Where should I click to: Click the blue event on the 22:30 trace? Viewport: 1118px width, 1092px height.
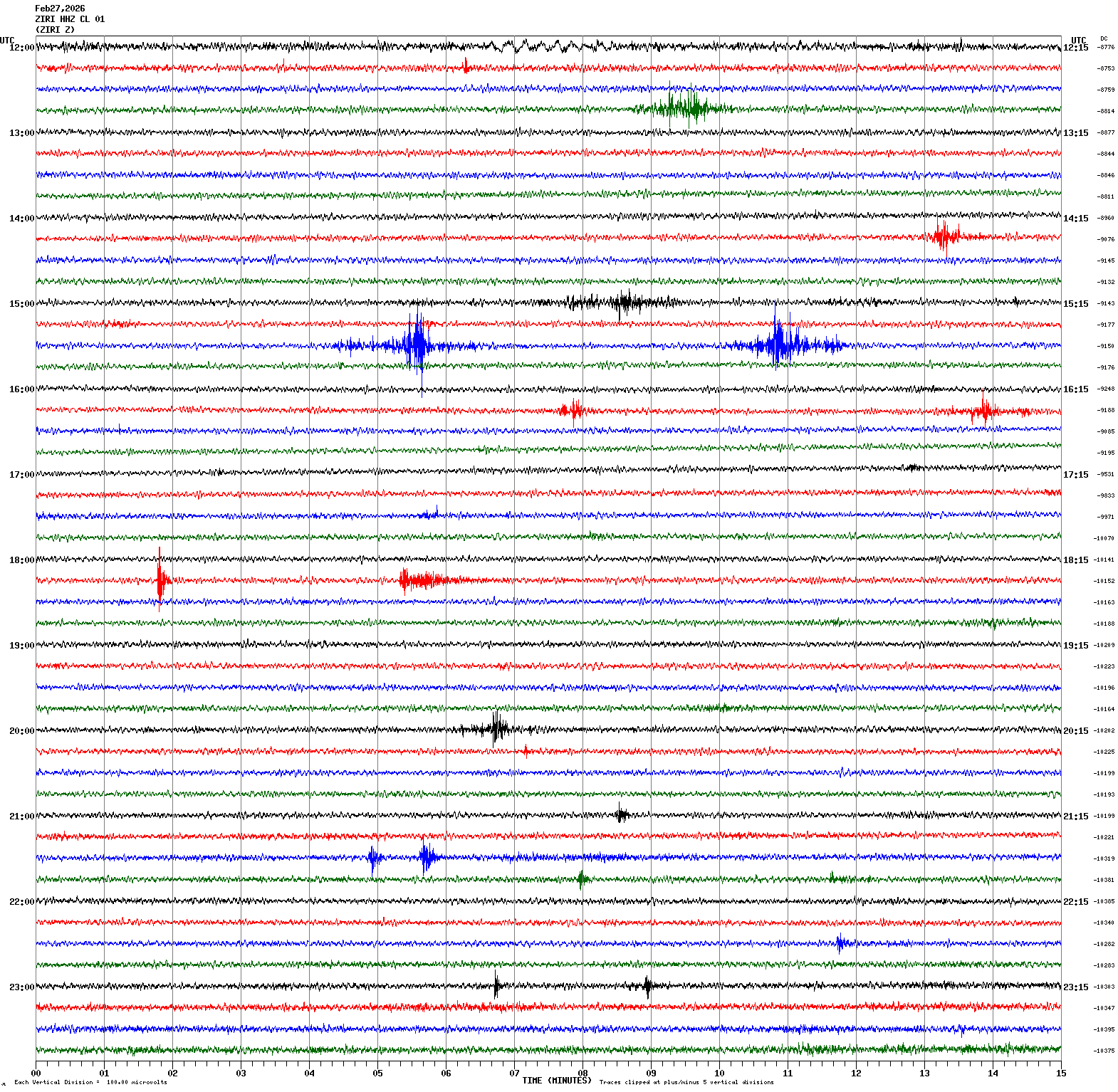click(x=840, y=944)
